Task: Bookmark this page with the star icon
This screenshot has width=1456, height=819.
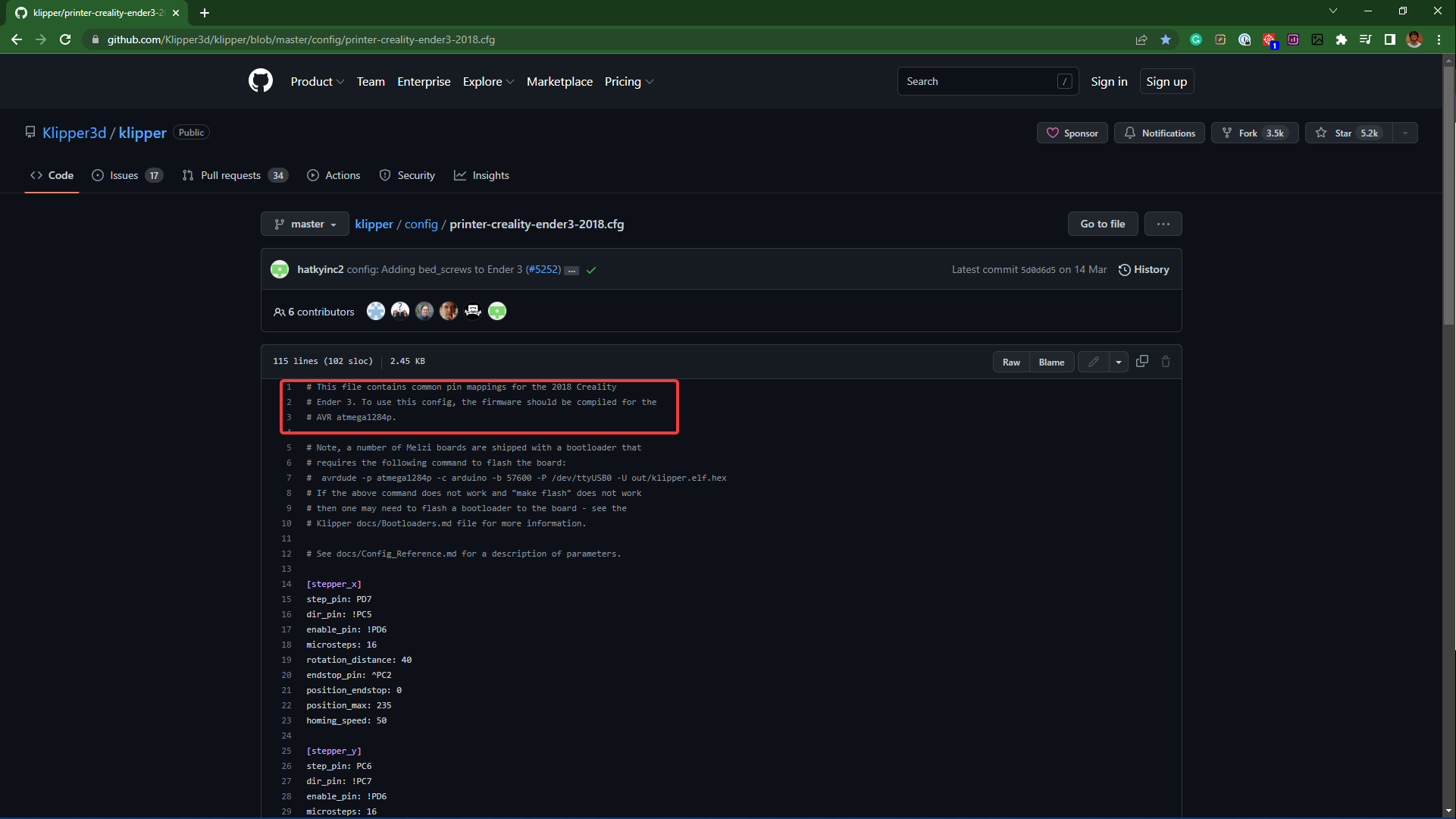Action: pos(1166,39)
